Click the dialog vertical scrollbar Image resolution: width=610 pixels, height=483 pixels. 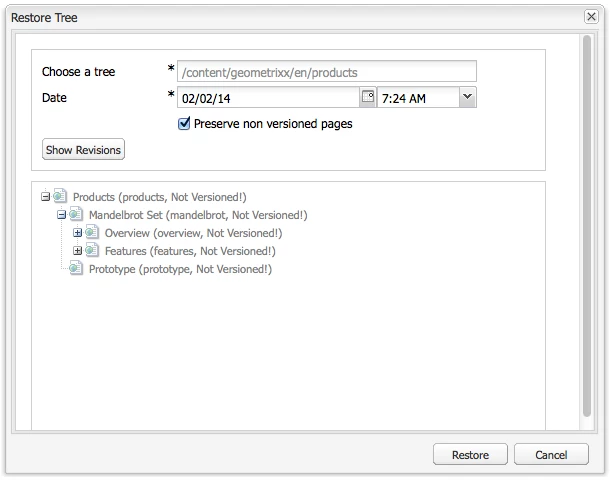click(x=587, y=226)
